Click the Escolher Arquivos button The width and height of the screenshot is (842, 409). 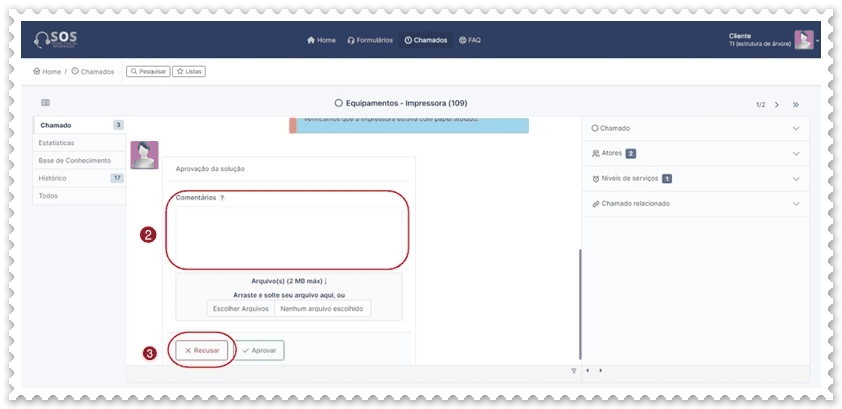coord(240,309)
